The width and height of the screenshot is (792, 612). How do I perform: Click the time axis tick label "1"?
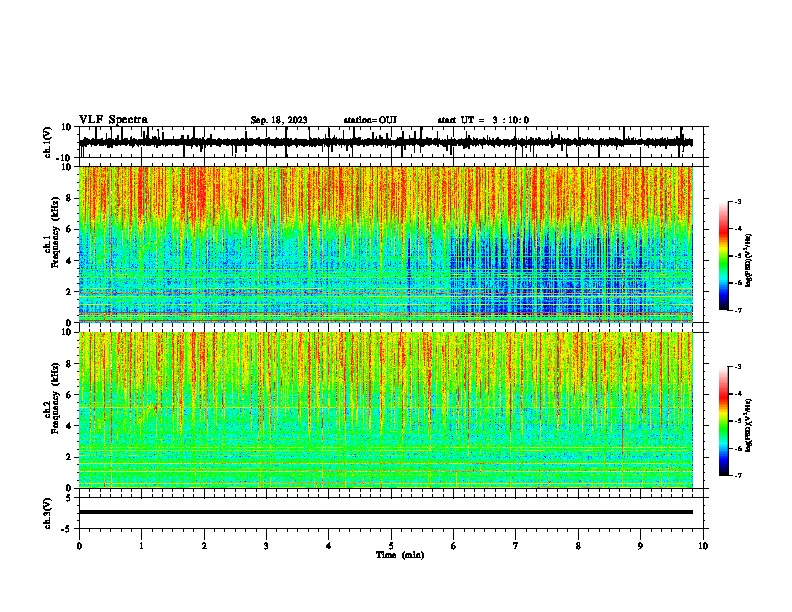[x=141, y=546]
